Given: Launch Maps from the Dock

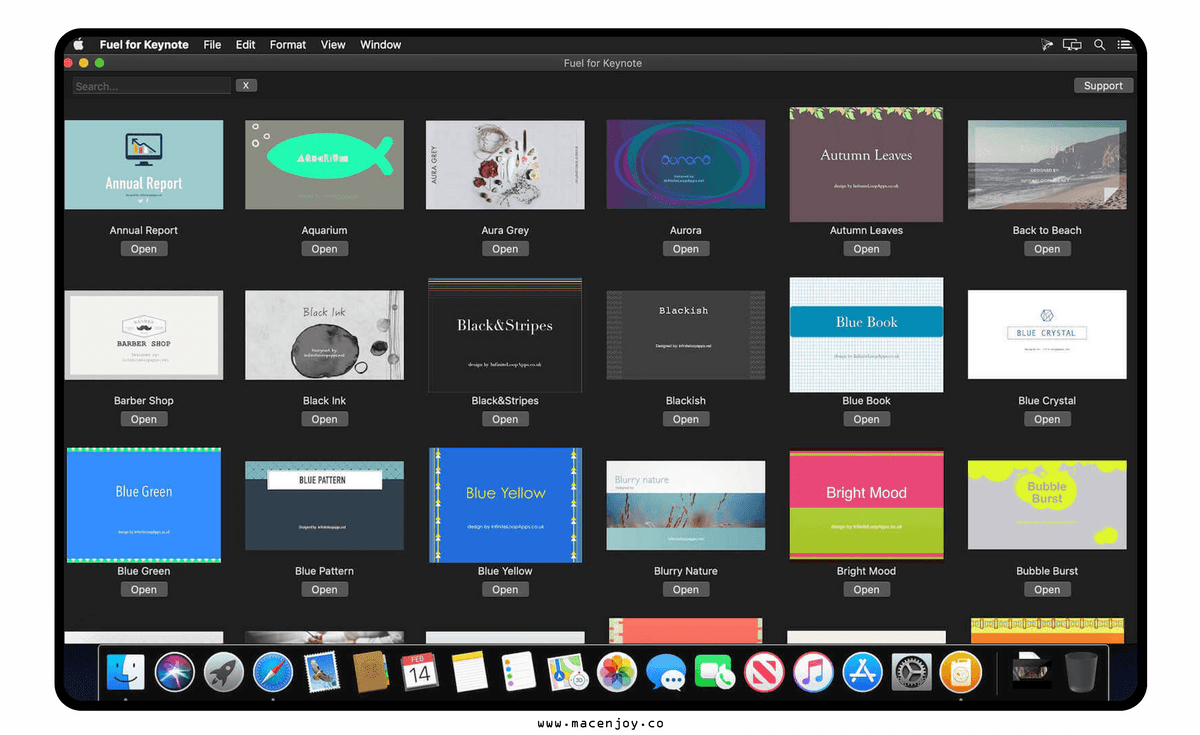Looking at the screenshot, I should tap(567, 672).
